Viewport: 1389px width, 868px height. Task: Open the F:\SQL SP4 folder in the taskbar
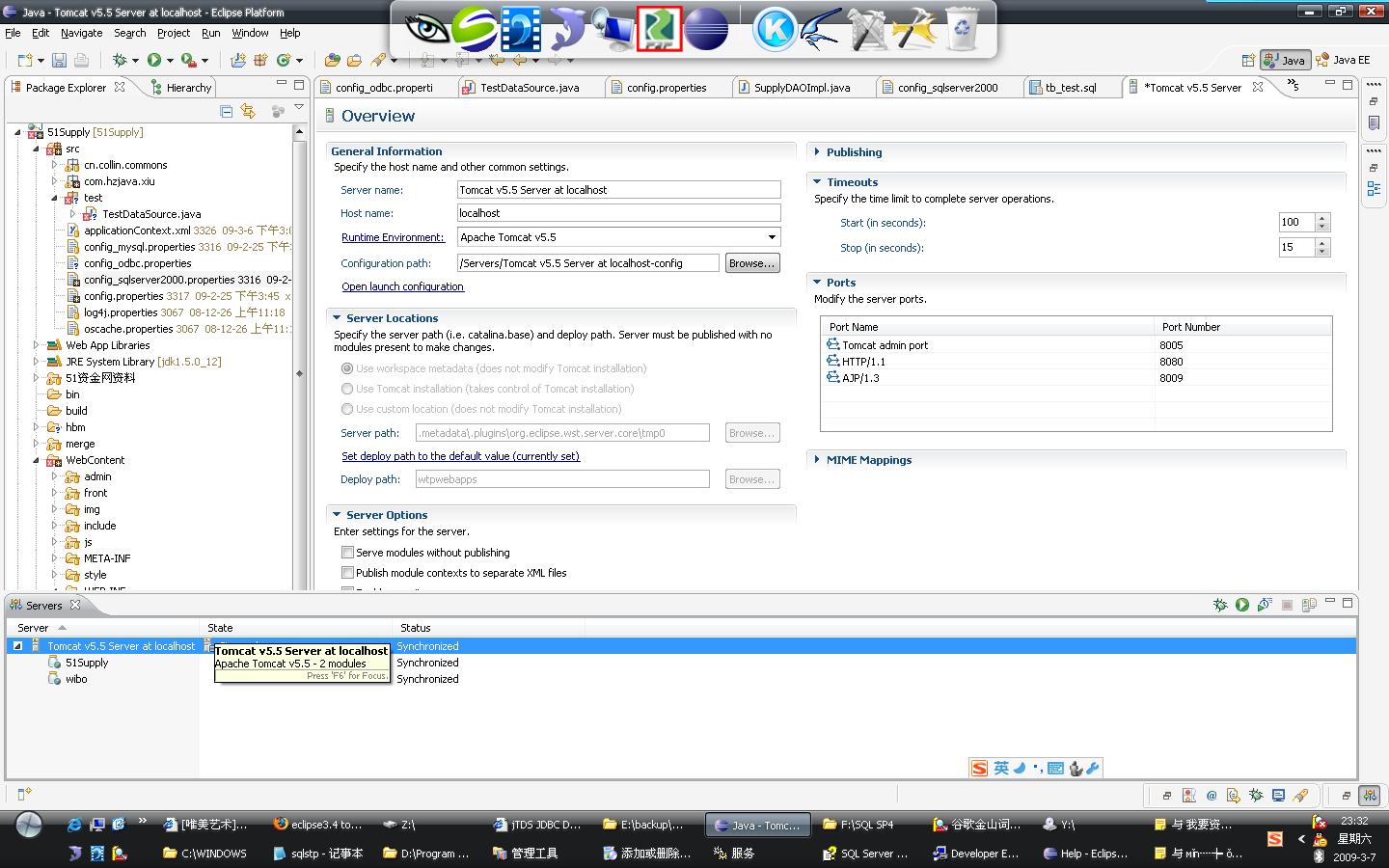click(x=858, y=825)
